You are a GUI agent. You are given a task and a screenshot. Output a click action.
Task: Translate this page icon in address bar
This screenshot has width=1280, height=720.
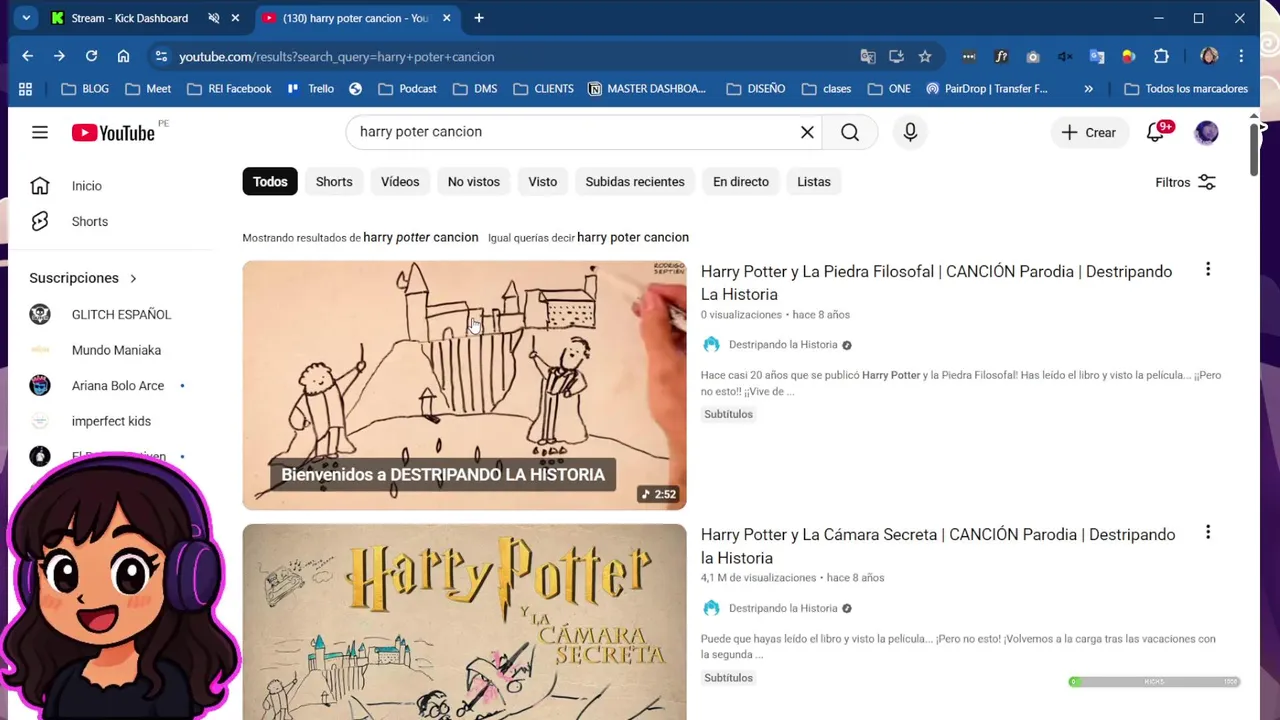point(867,56)
